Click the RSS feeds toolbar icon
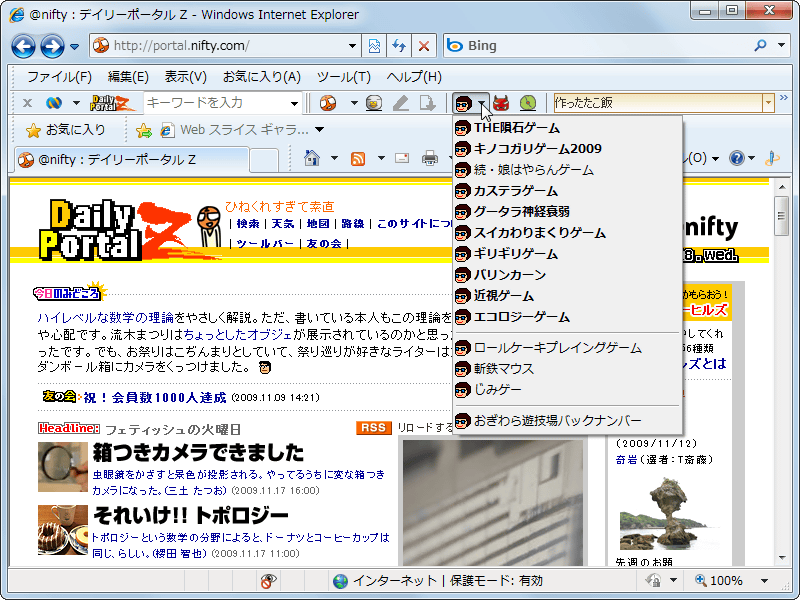800x600 pixels. pyautogui.click(x=358, y=159)
